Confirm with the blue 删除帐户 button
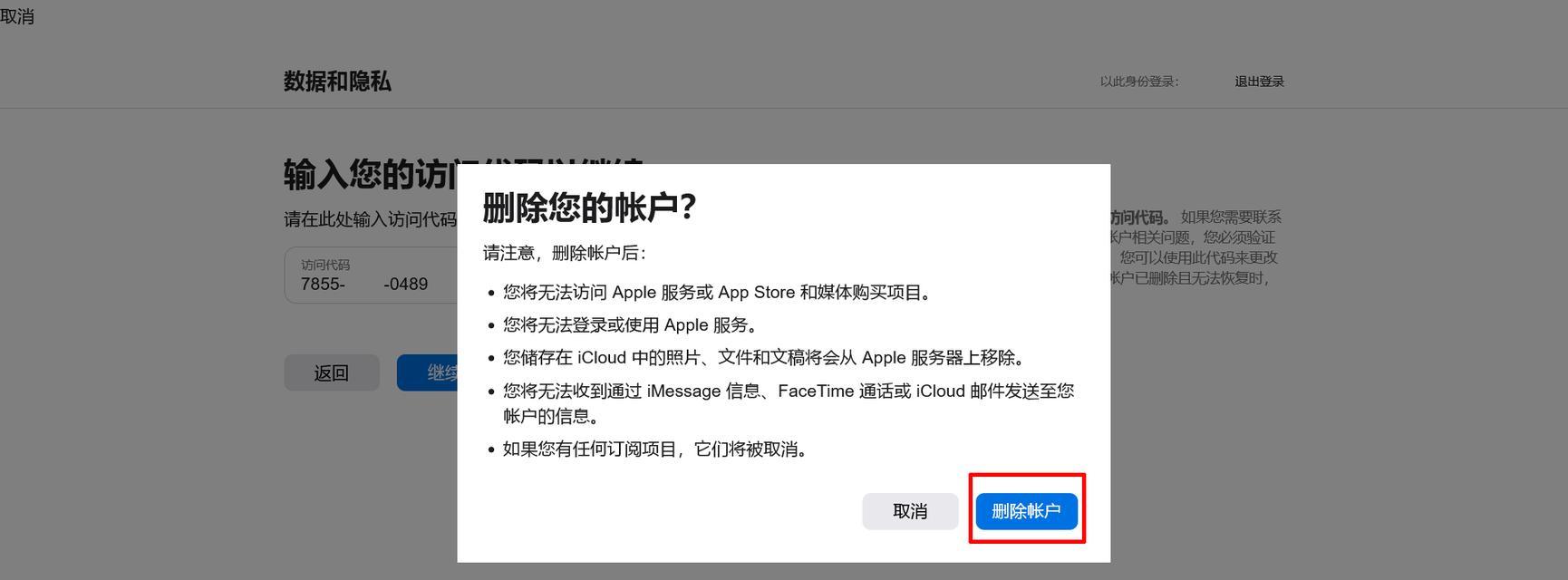This screenshot has width=1568, height=580. pyautogui.click(x=1026, y=511)
